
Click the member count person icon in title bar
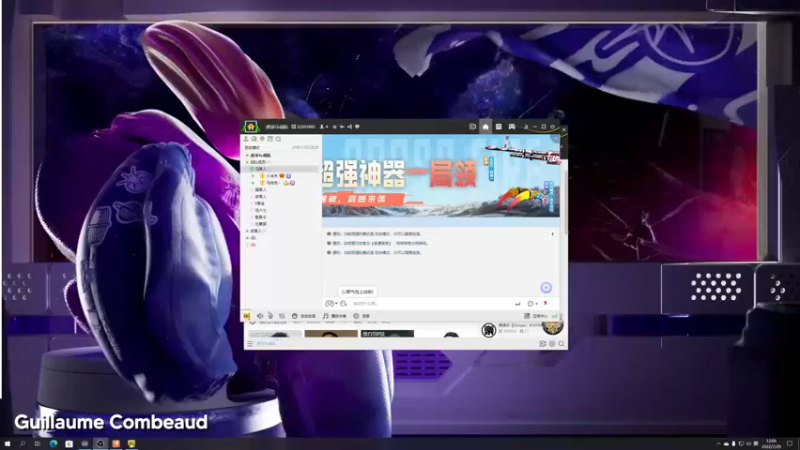click(322, 127)
